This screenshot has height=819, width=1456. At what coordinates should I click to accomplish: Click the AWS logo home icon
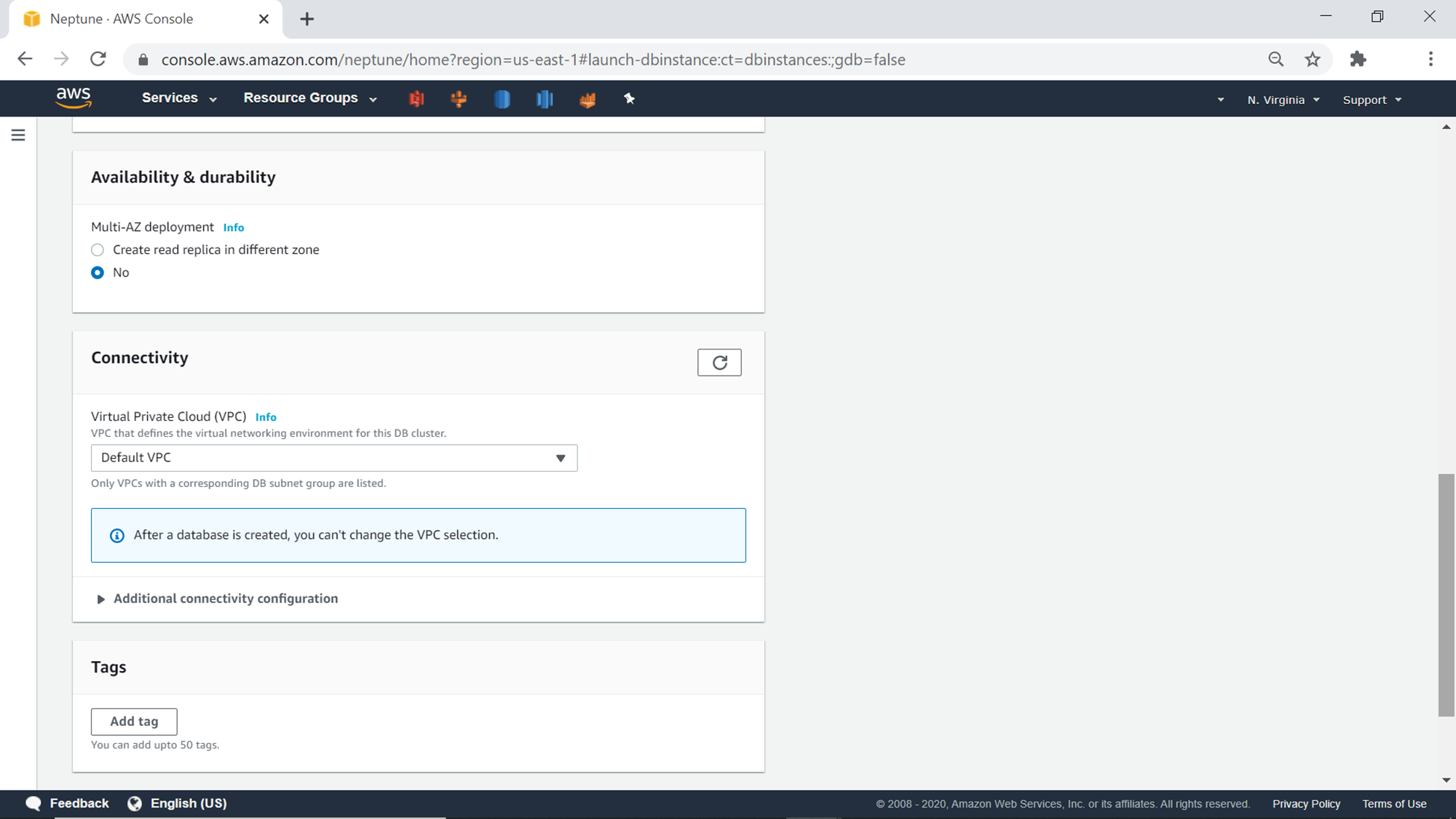click(74, 98)
